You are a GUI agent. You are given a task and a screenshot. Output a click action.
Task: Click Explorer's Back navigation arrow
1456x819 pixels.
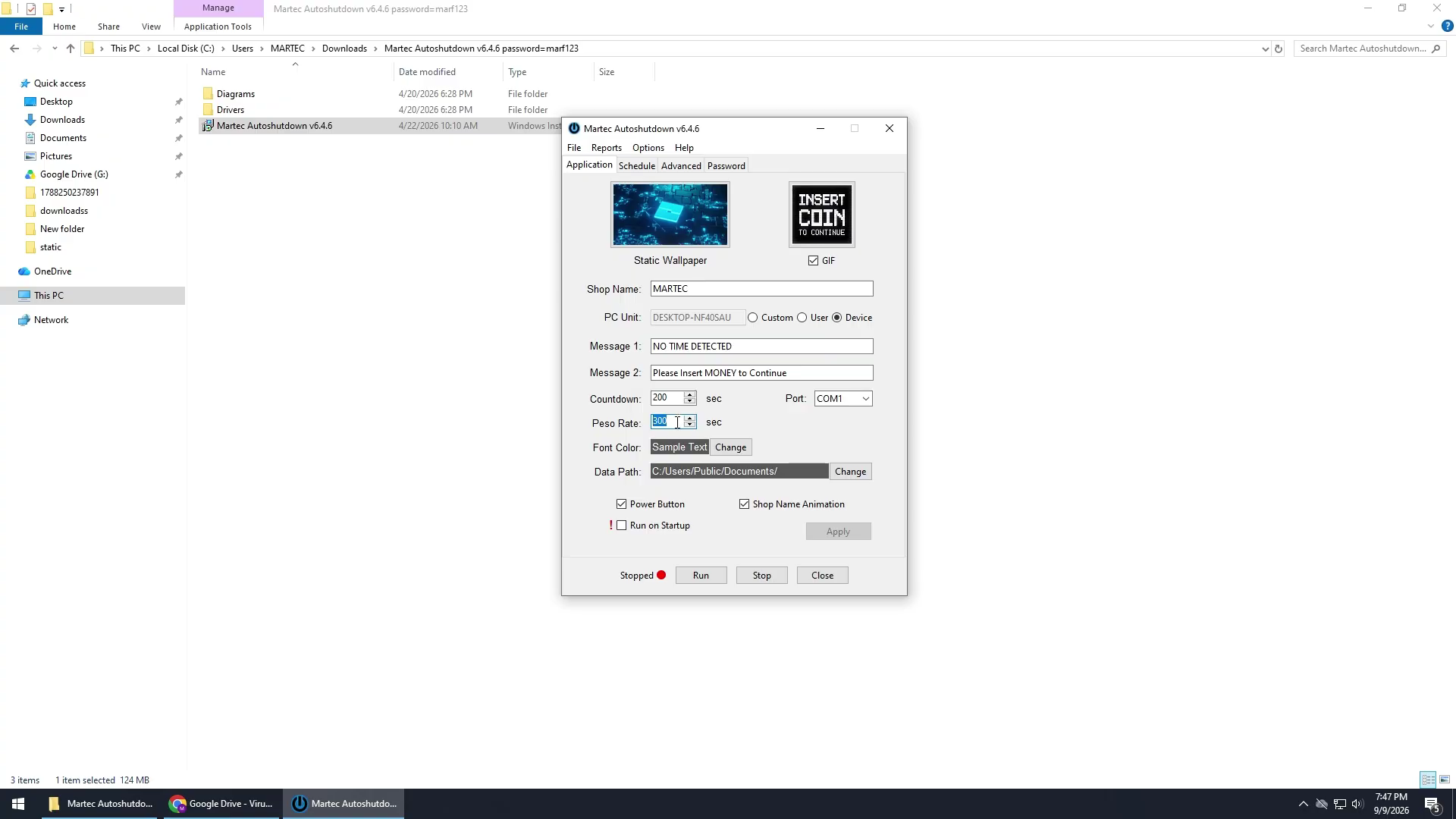[14, 49]
